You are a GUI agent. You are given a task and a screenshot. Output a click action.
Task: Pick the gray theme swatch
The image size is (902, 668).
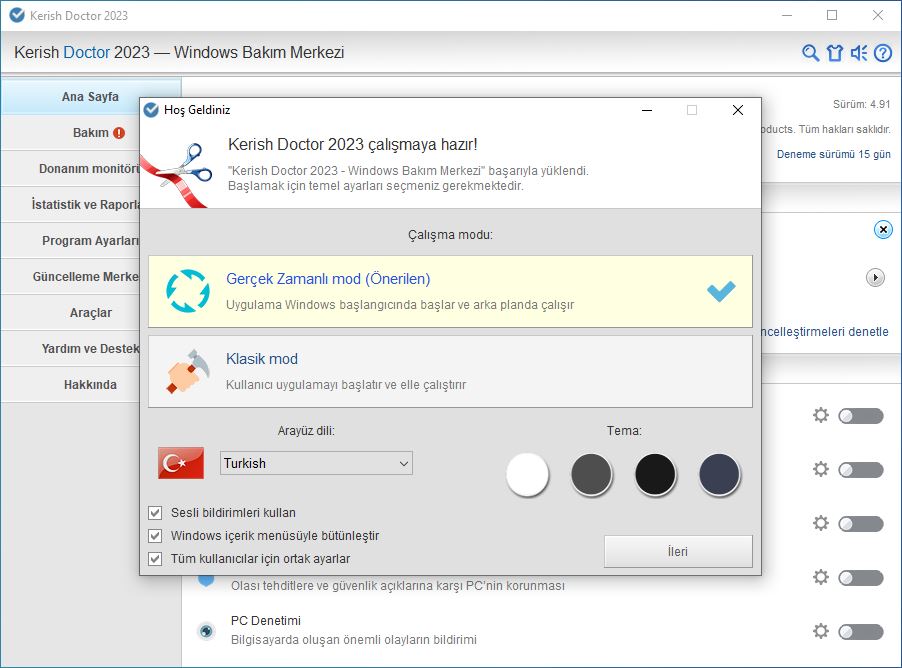[x=591, y=474]
